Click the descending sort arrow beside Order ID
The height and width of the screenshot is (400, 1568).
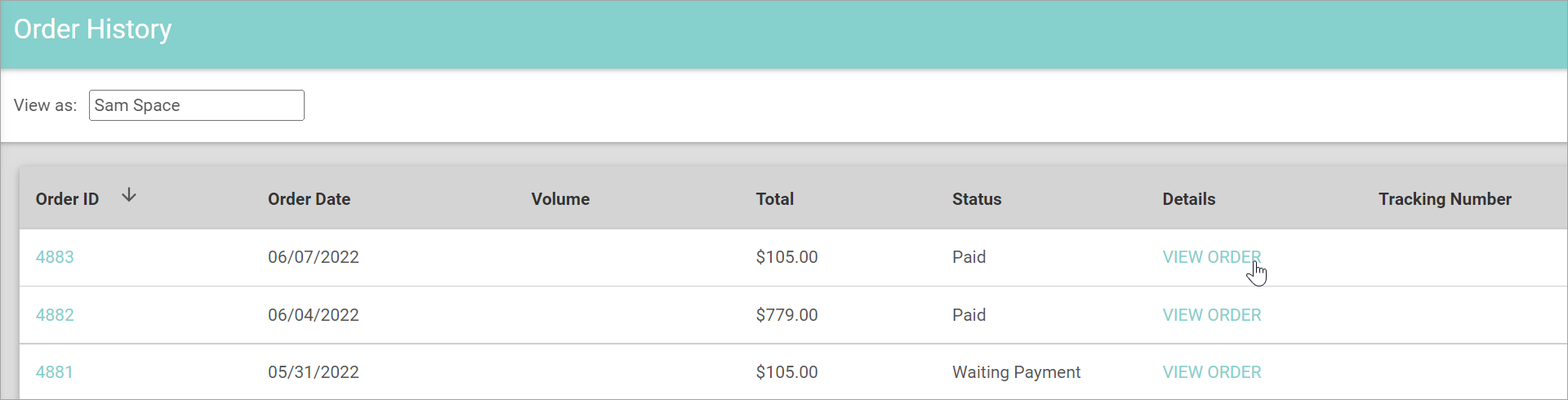[x=129, y=195]
